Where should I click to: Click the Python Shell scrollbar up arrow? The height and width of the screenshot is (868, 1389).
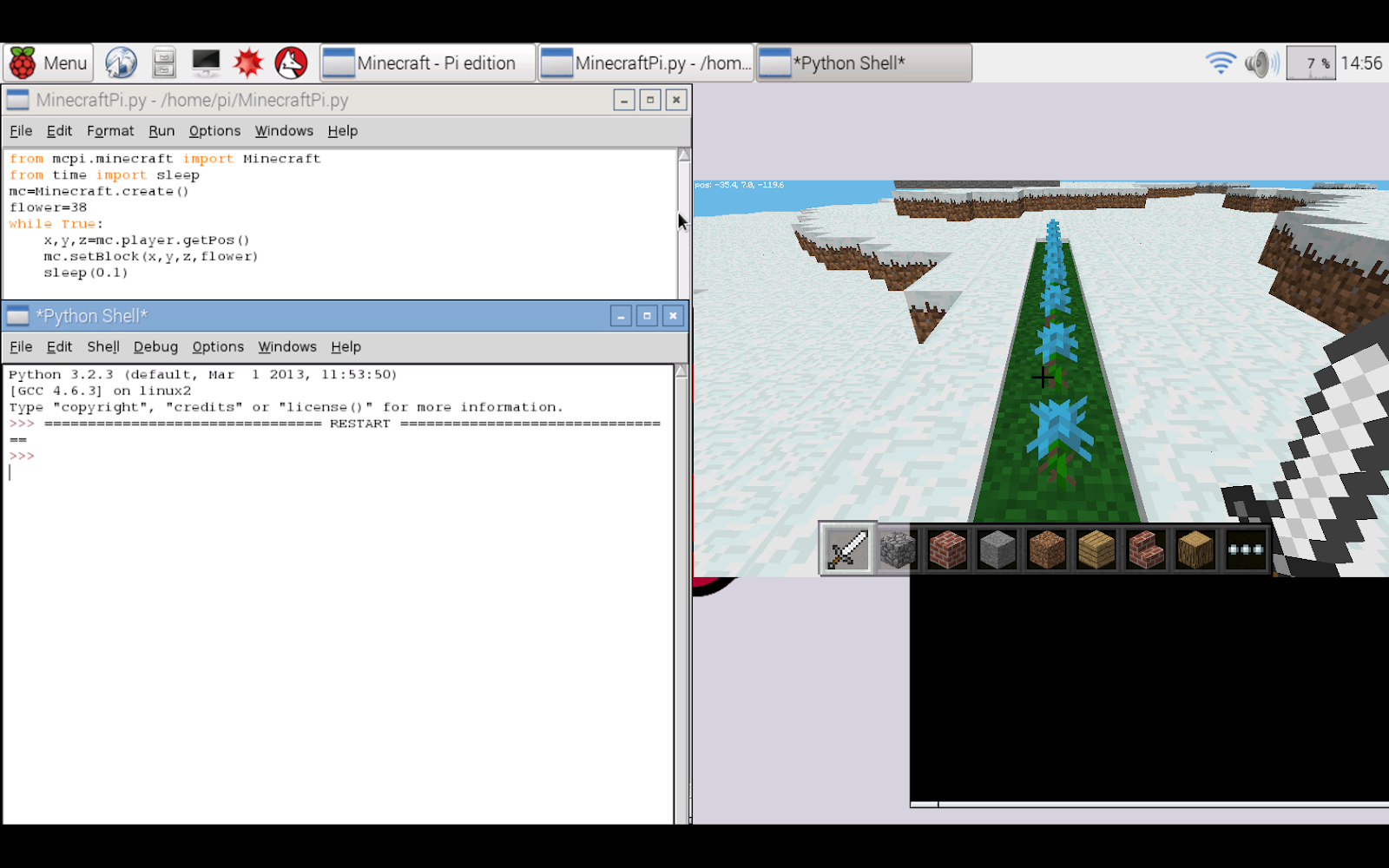681,372
